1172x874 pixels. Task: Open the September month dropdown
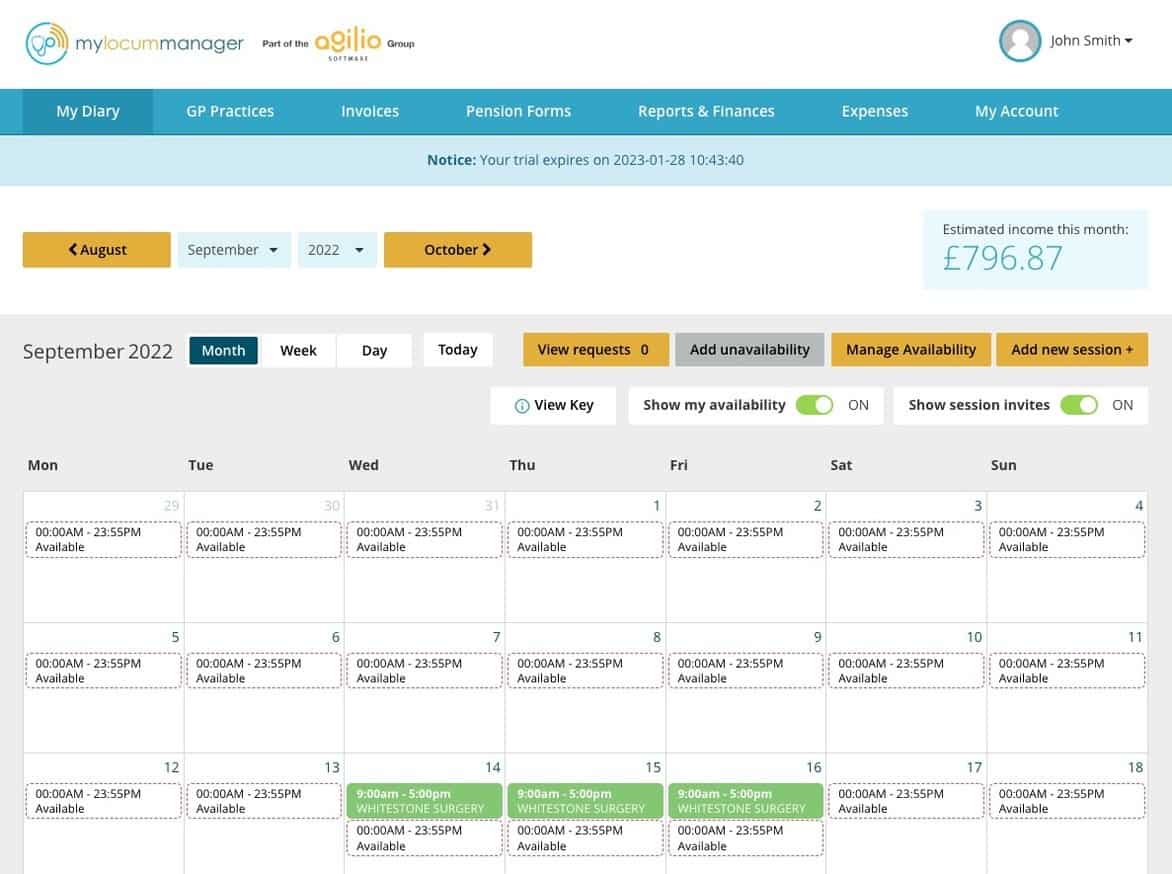(x=234, y=249)
